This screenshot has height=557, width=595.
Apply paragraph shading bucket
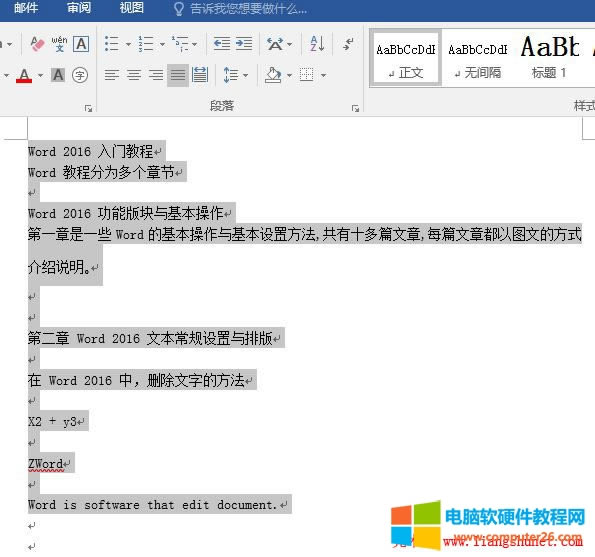click(x=273, y=75)
